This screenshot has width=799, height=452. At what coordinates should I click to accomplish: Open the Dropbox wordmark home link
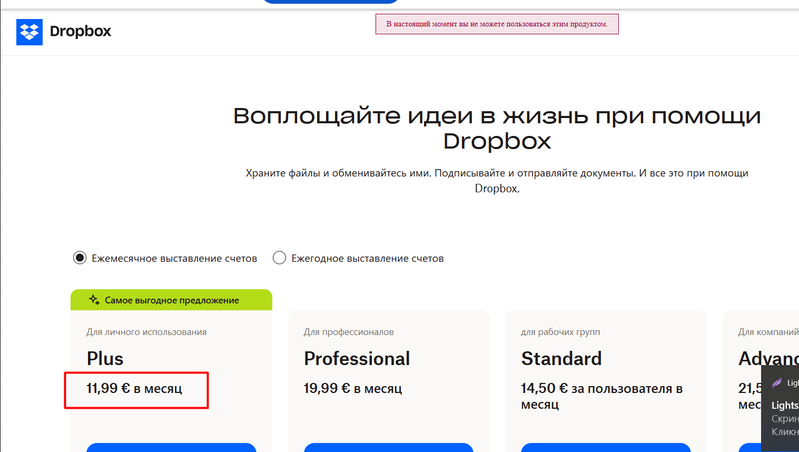click(81, 32)
